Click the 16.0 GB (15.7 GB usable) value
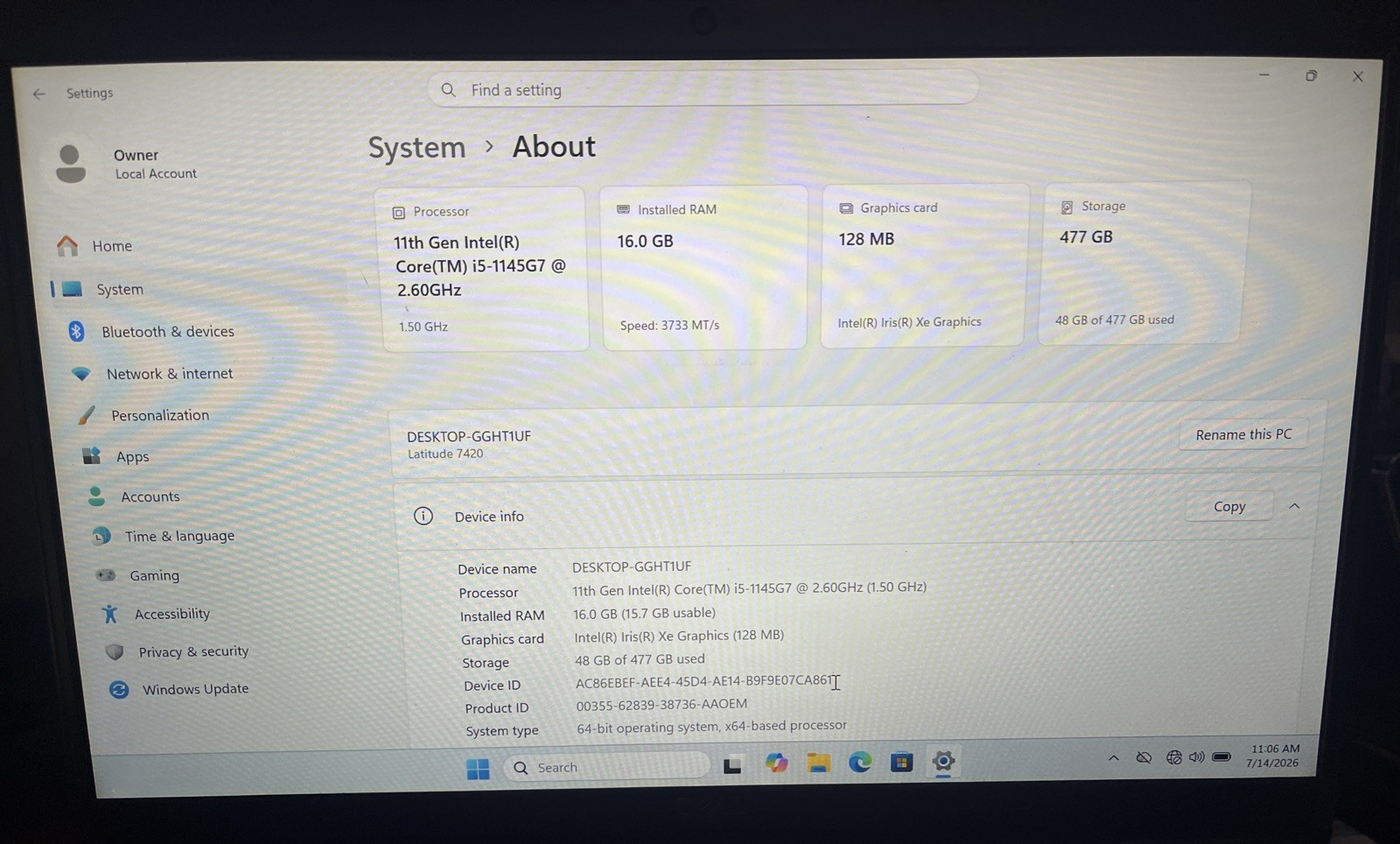This screenshot has height=844, width=1400. pyautogui.click(x=644, y=614)
